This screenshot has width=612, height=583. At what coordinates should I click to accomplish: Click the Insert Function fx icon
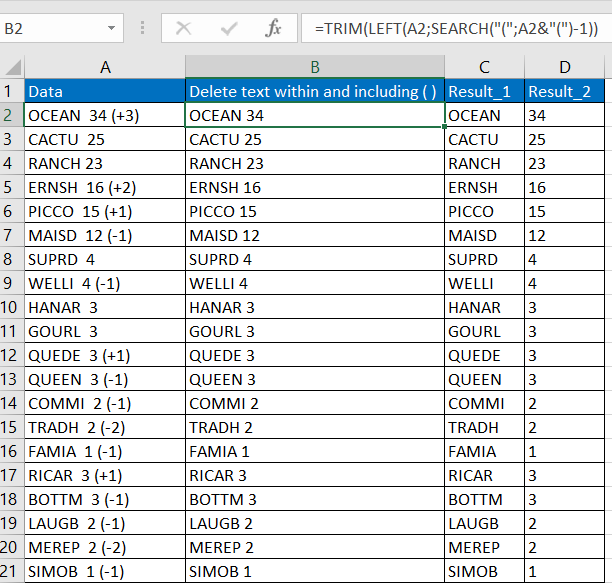[x=273, y=28]
